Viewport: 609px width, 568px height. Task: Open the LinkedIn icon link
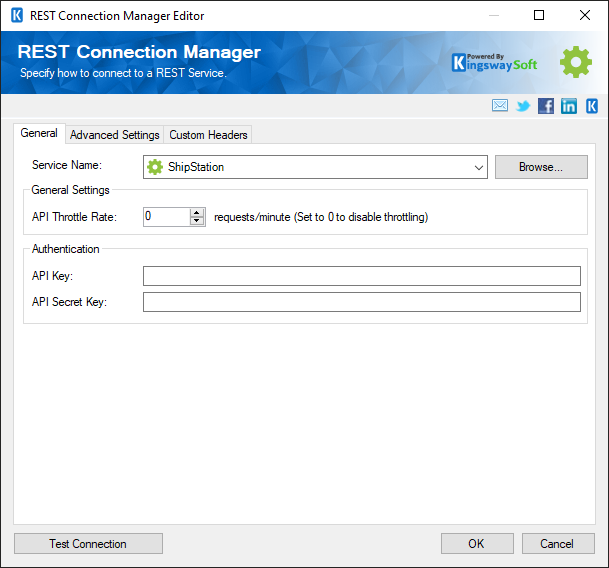tap(569, 106)
